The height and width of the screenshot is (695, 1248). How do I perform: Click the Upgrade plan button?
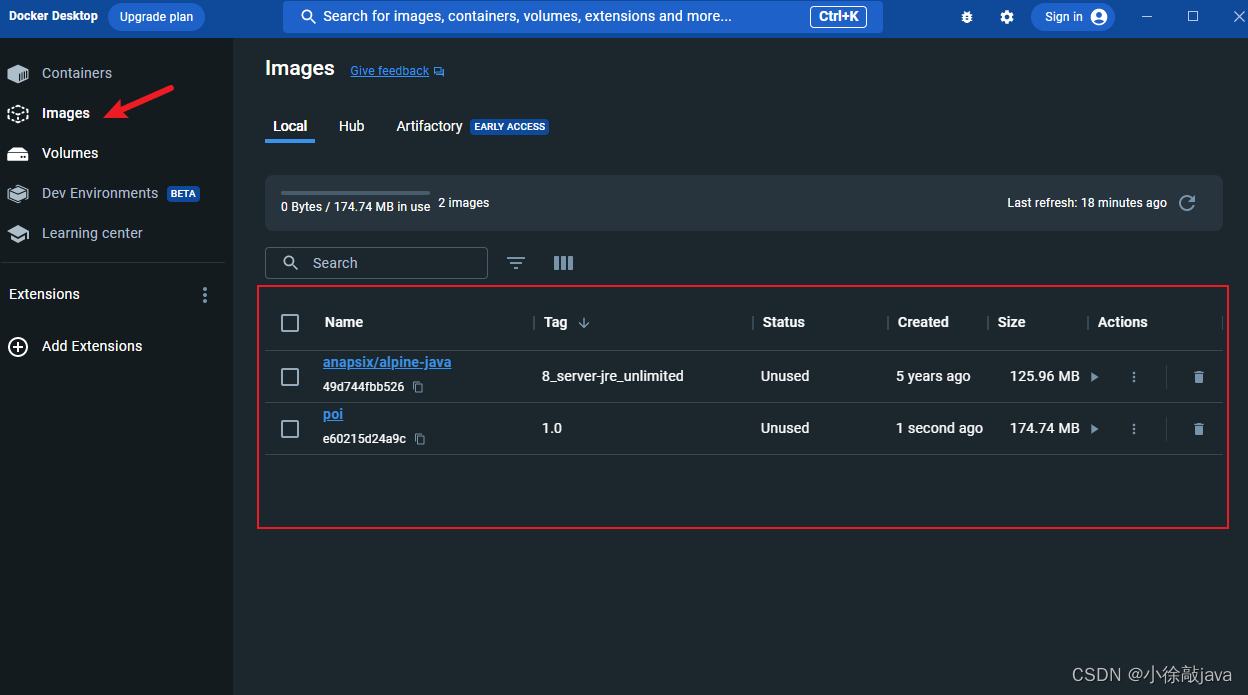[156, 17]
